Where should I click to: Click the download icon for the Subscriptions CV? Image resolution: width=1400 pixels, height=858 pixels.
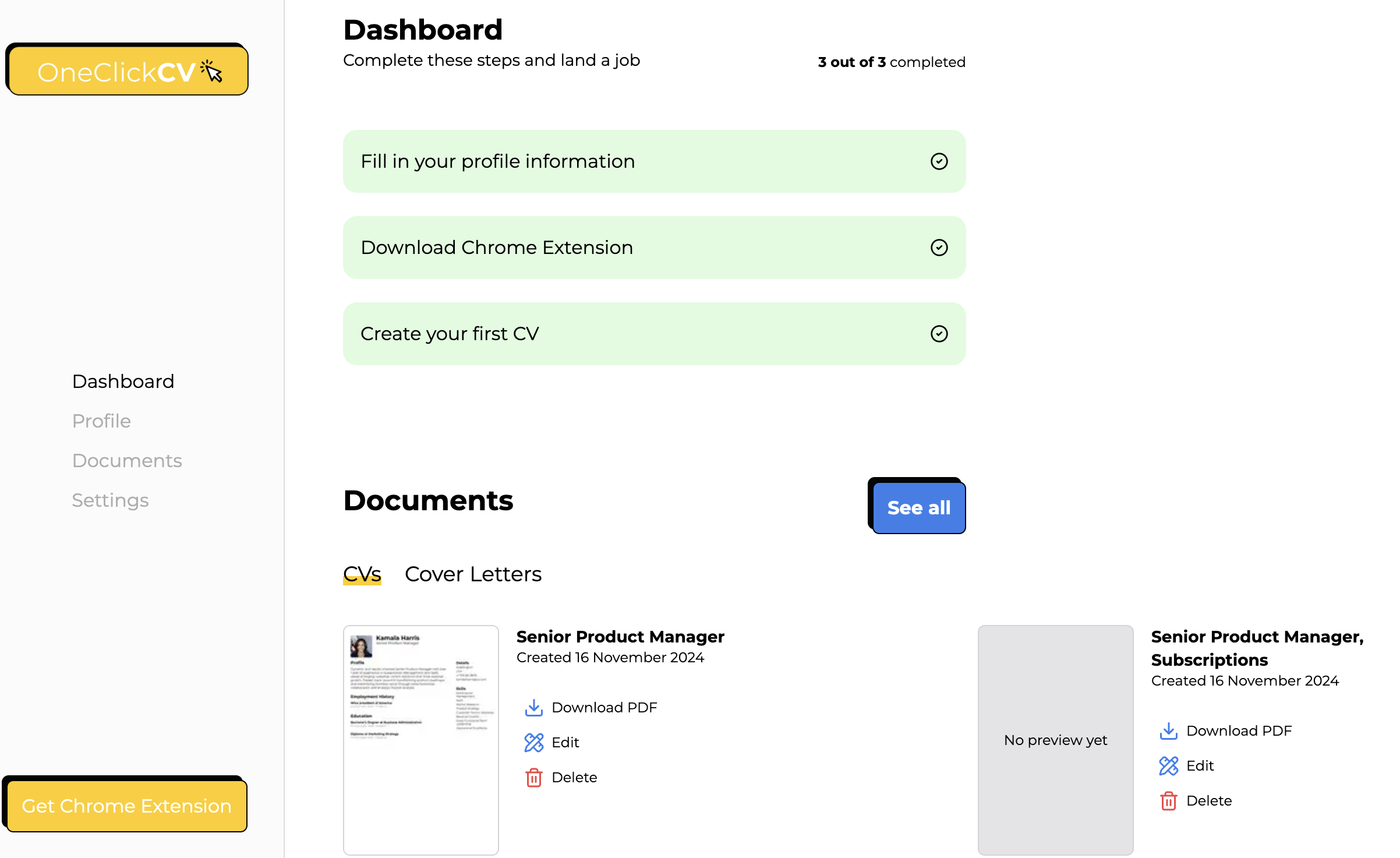click(1168, 731)
